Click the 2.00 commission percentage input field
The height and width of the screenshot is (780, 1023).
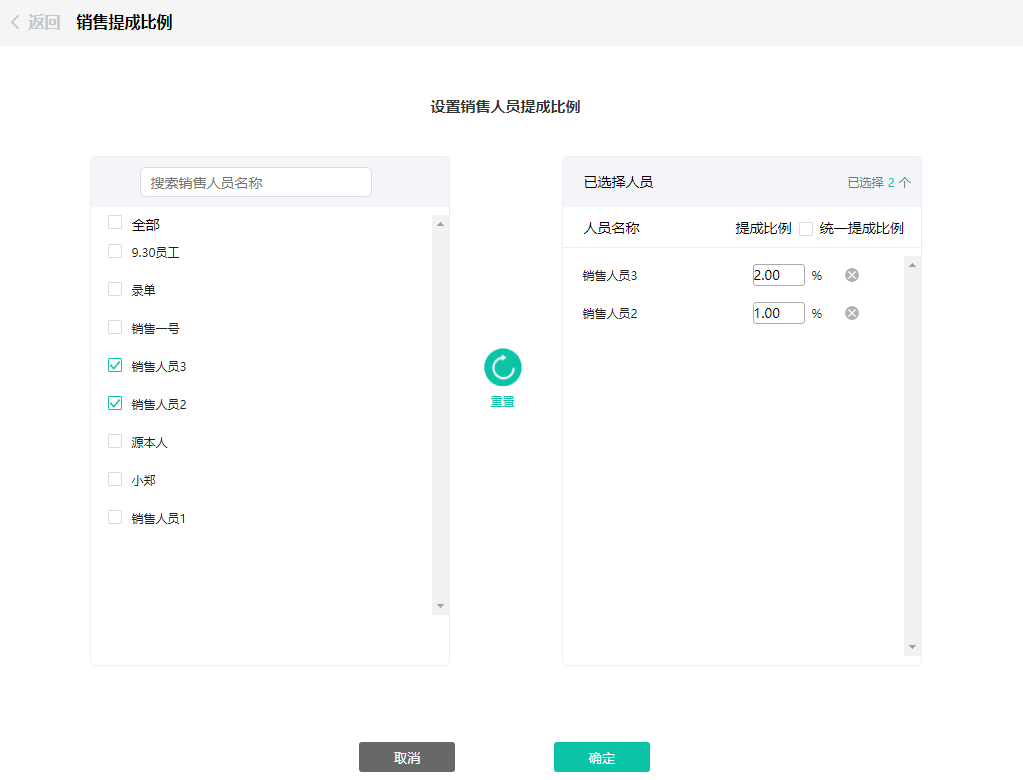coord(778,274)
